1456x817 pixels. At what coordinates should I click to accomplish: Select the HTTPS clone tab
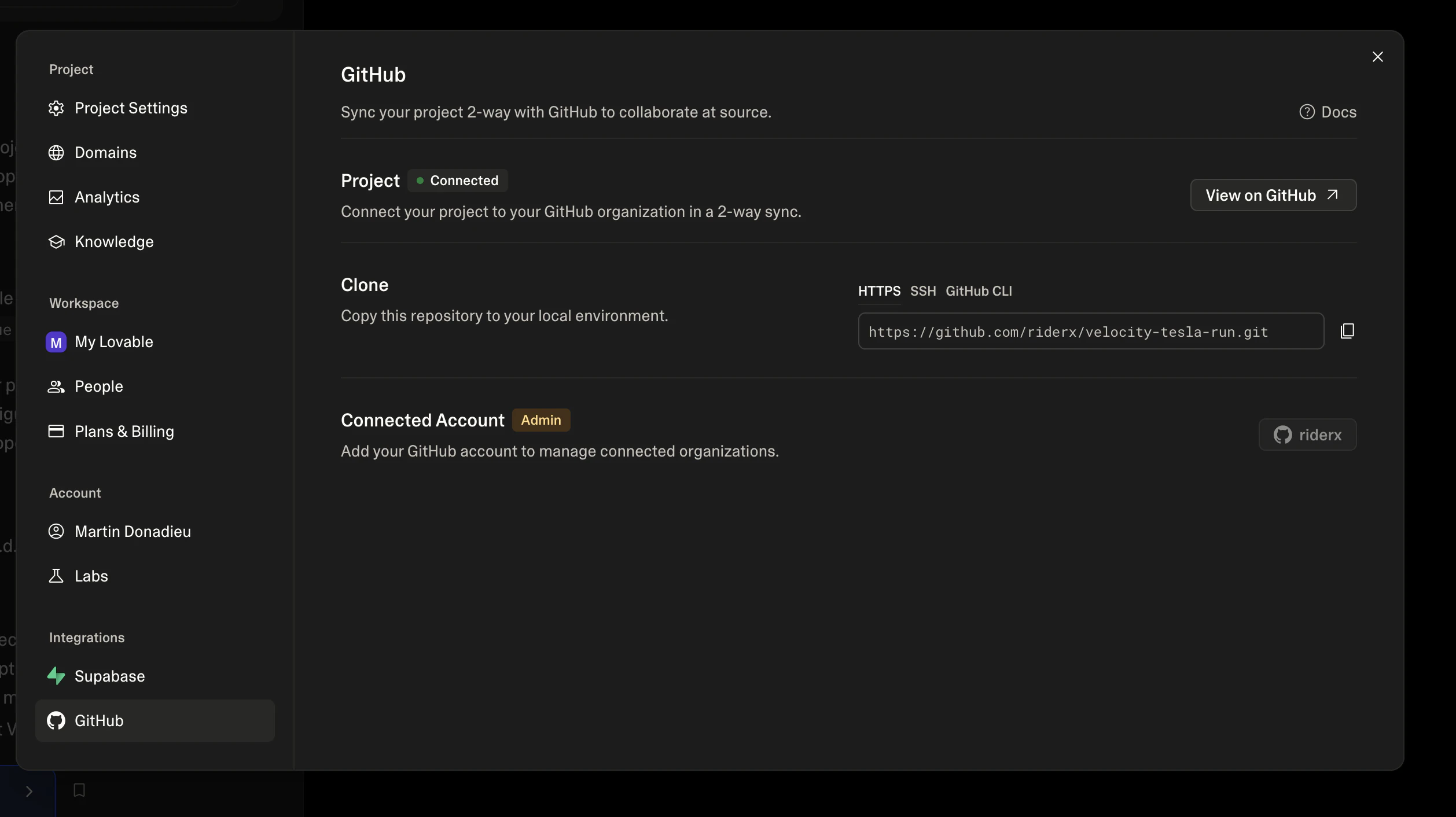pyautogui.click(x=879, y=291)
